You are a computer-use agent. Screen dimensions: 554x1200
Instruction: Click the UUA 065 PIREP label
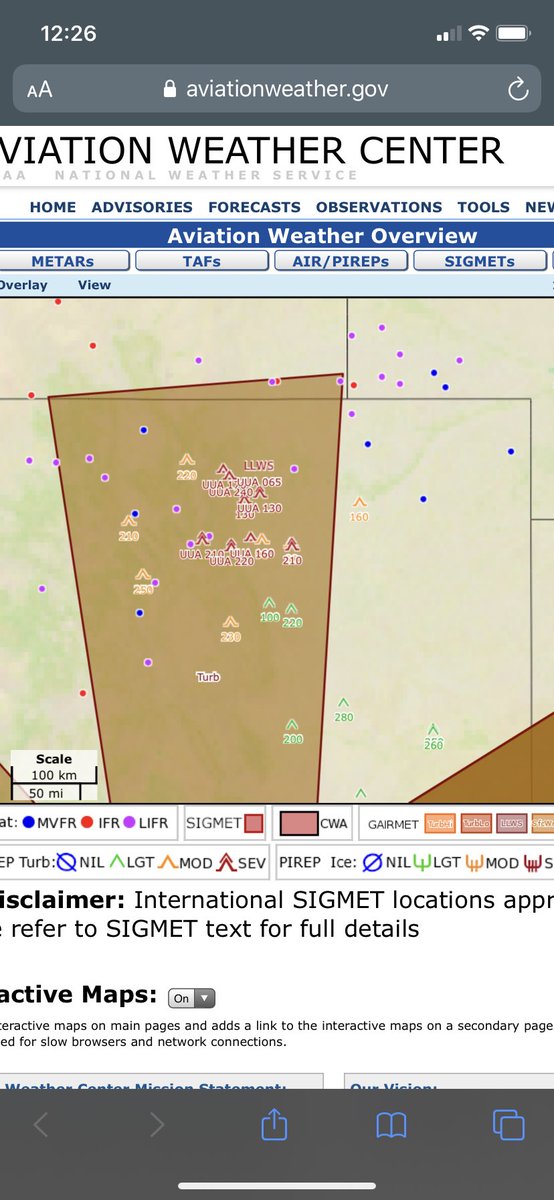coord(259,482)
